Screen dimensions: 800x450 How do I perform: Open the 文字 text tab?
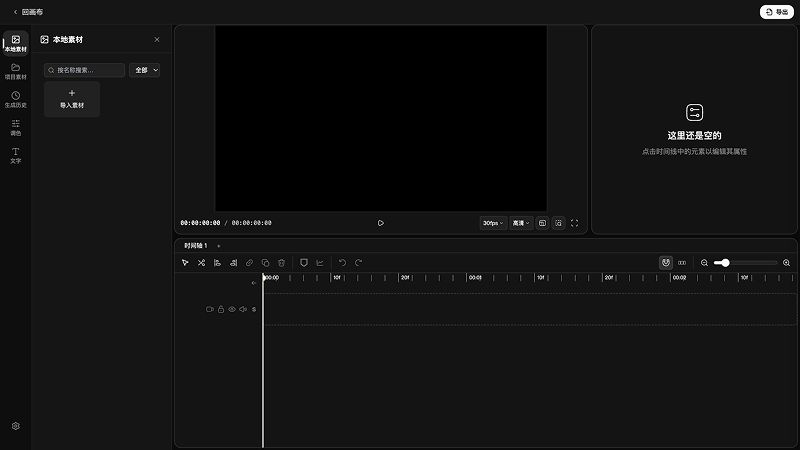[15, 156]
